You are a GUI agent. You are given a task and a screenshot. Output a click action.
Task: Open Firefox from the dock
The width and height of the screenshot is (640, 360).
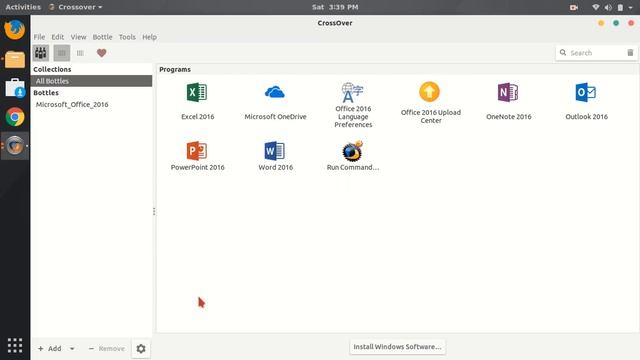(15, 29)
